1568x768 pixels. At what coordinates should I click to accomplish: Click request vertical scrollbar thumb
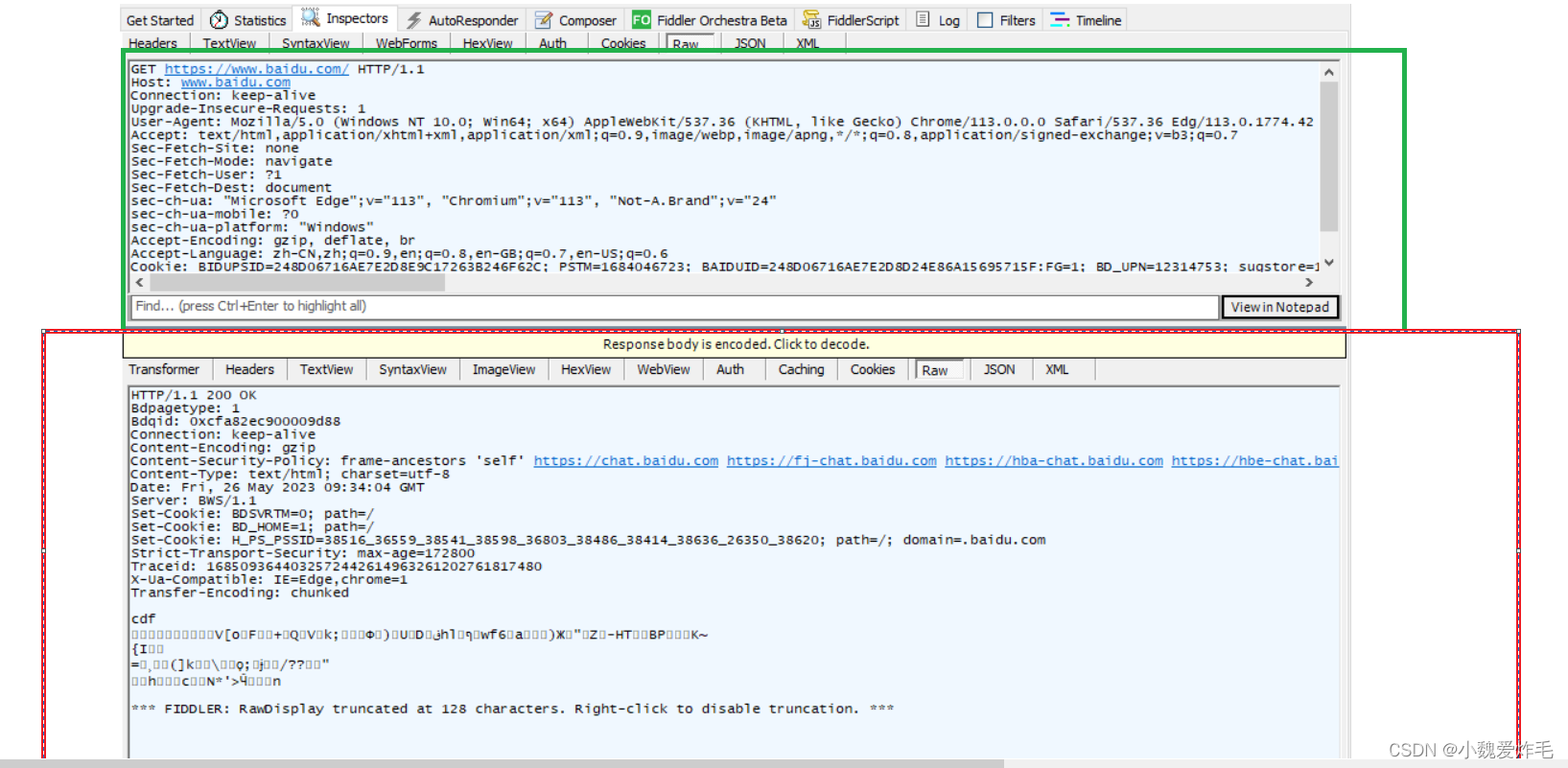(x=1328, y=156)
